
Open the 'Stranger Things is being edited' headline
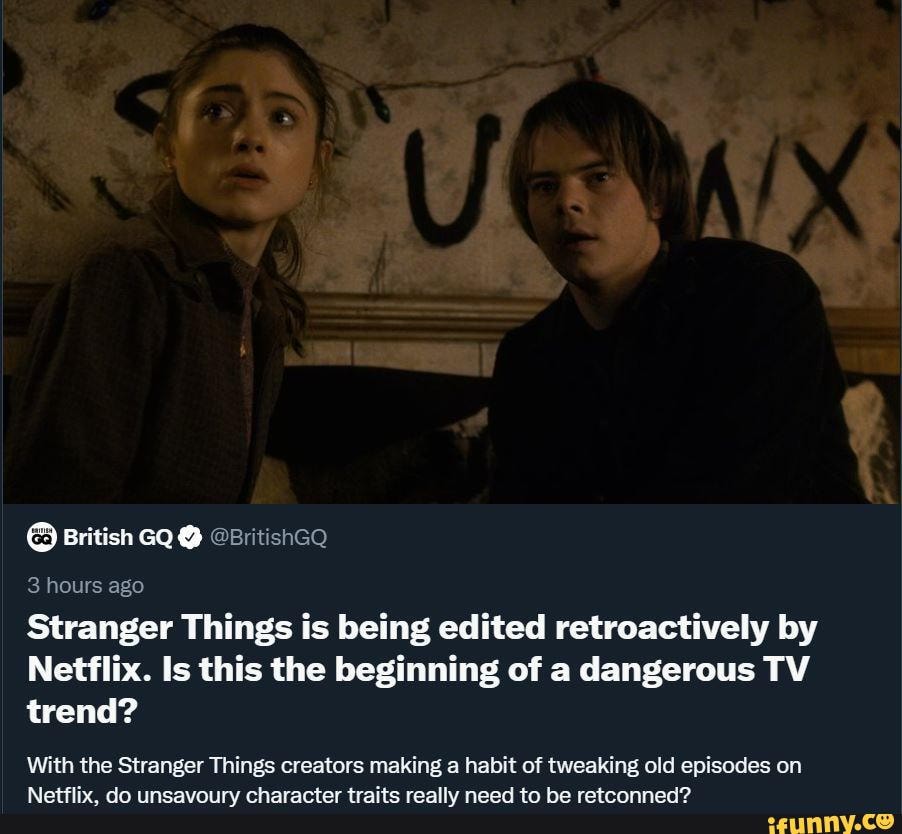click(x=422, y=669)
